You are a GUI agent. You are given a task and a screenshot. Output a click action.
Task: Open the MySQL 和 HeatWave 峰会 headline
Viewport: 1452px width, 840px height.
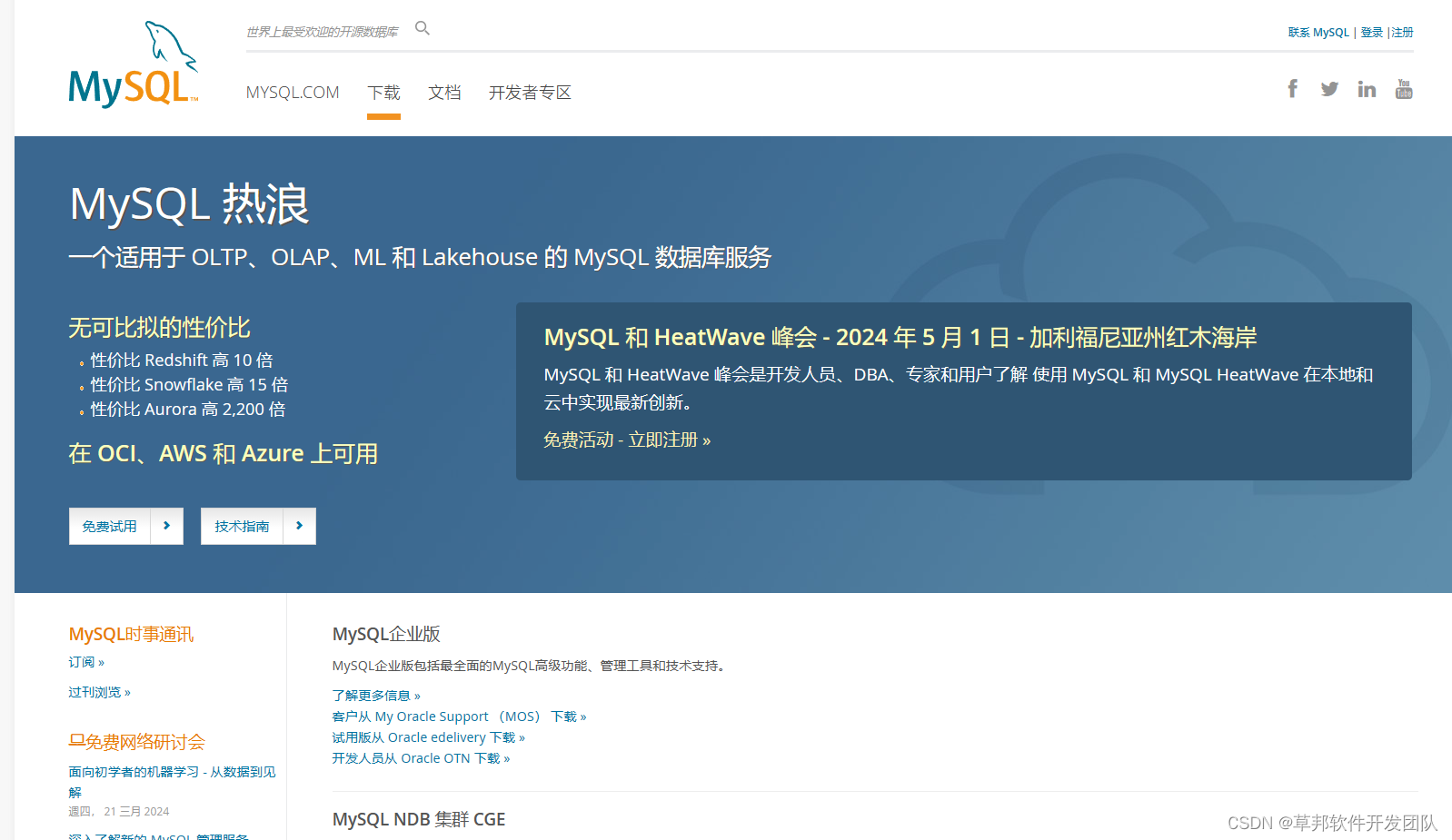point(900,338)
